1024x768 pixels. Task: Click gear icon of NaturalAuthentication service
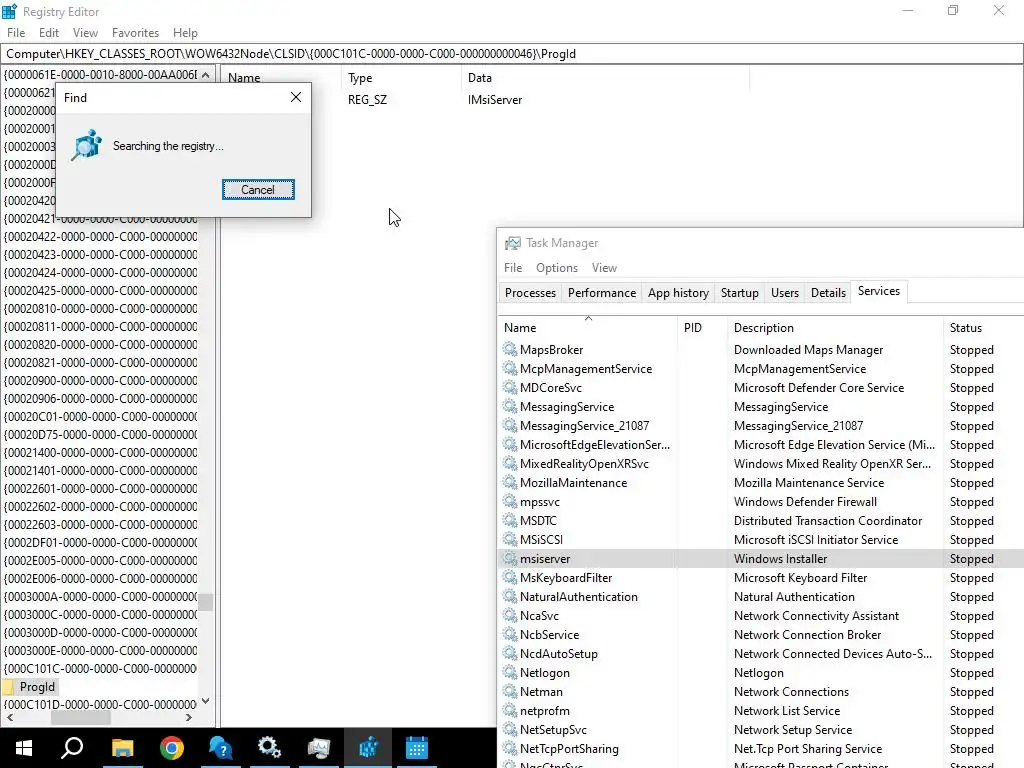510,596
